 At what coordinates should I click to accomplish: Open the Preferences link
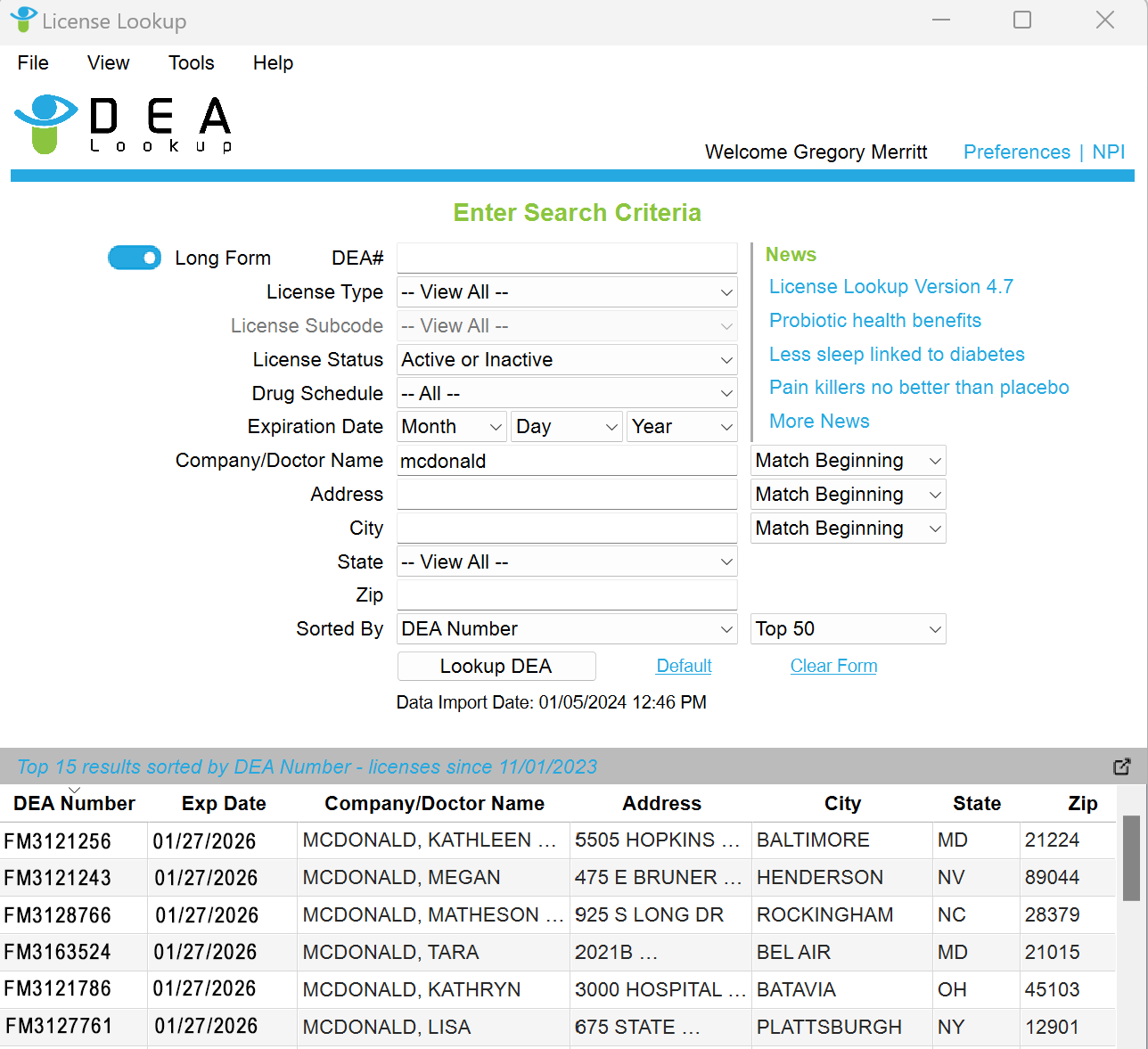tap(1016, 152)
